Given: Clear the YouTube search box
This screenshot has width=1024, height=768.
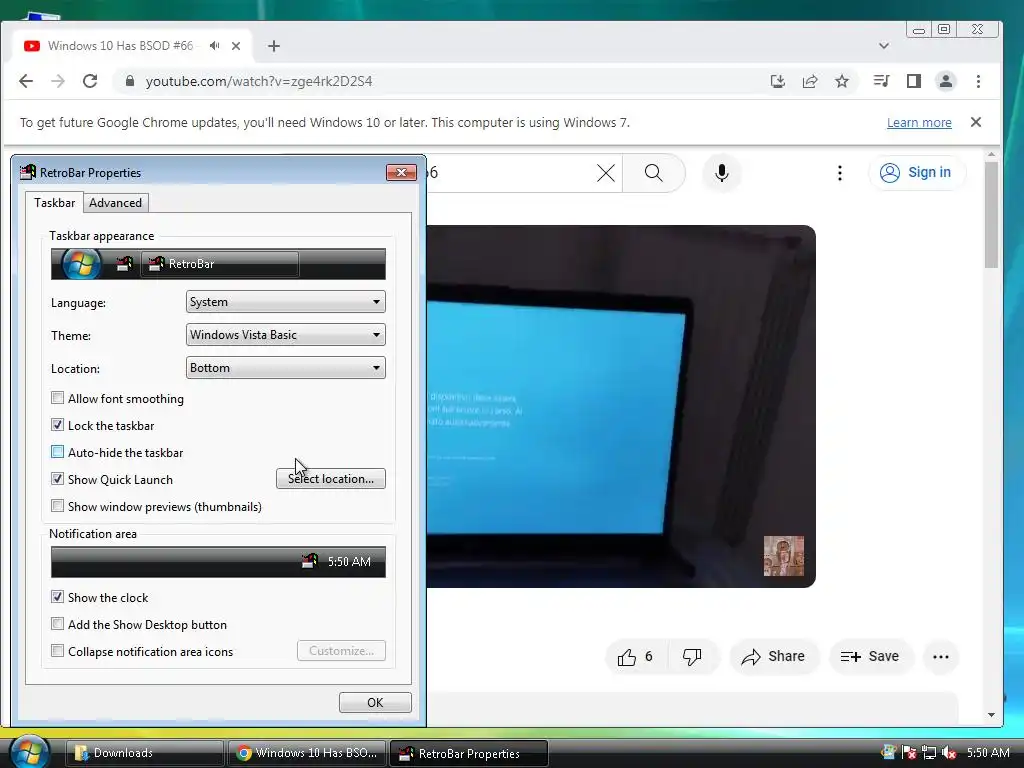Looking at the screenshot, I should [606, 172].
